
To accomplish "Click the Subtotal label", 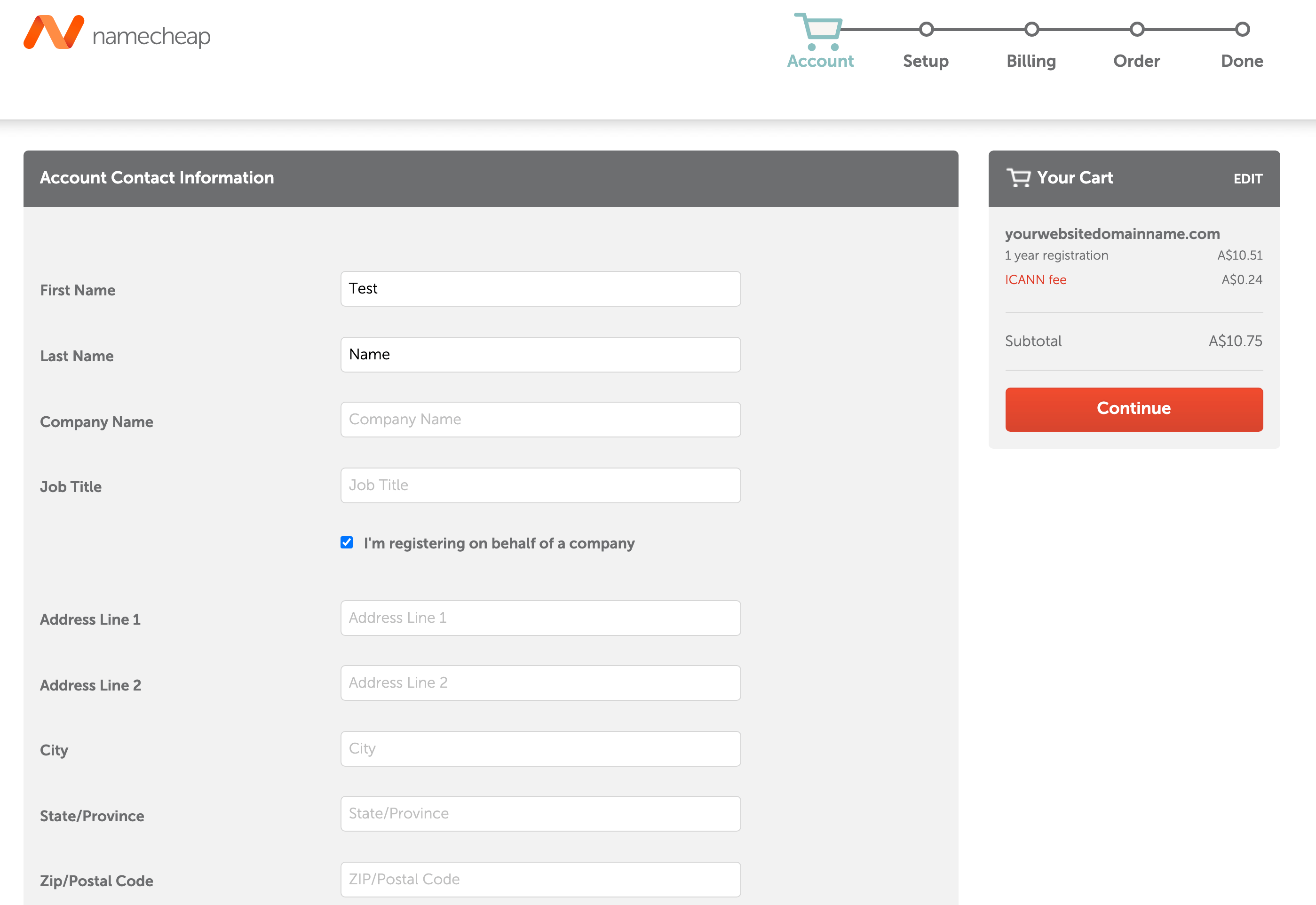I will point(1033,341).
